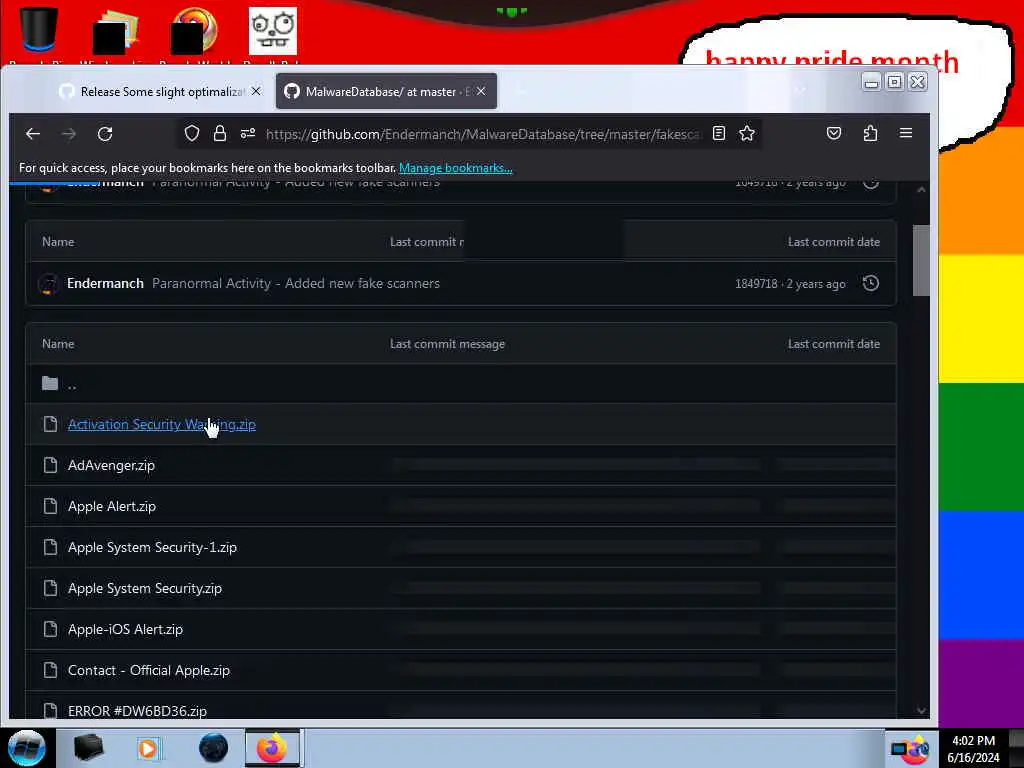Open the Windows Start button

coord(26,748)
